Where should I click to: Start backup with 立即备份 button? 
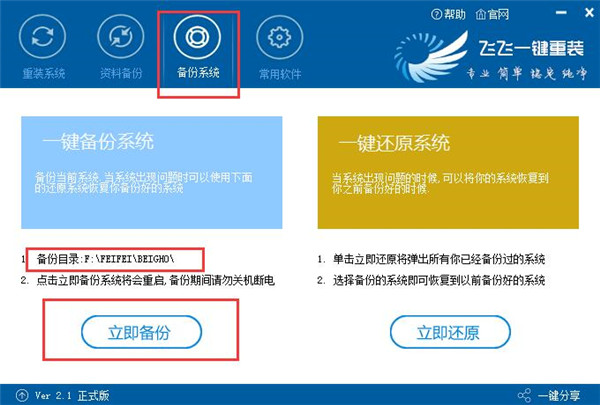[141, 332]
